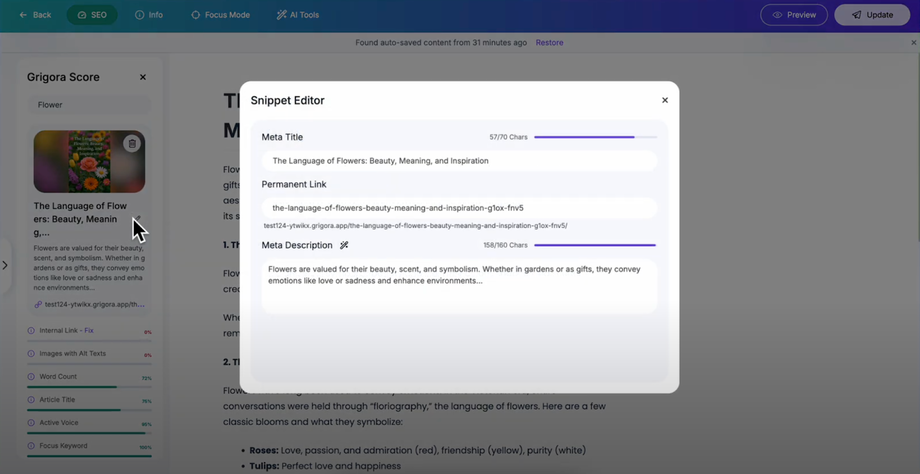The width and height of the screenshot is (920, 474).
Task: Switch to the Info tab
Action: [149, 15]
